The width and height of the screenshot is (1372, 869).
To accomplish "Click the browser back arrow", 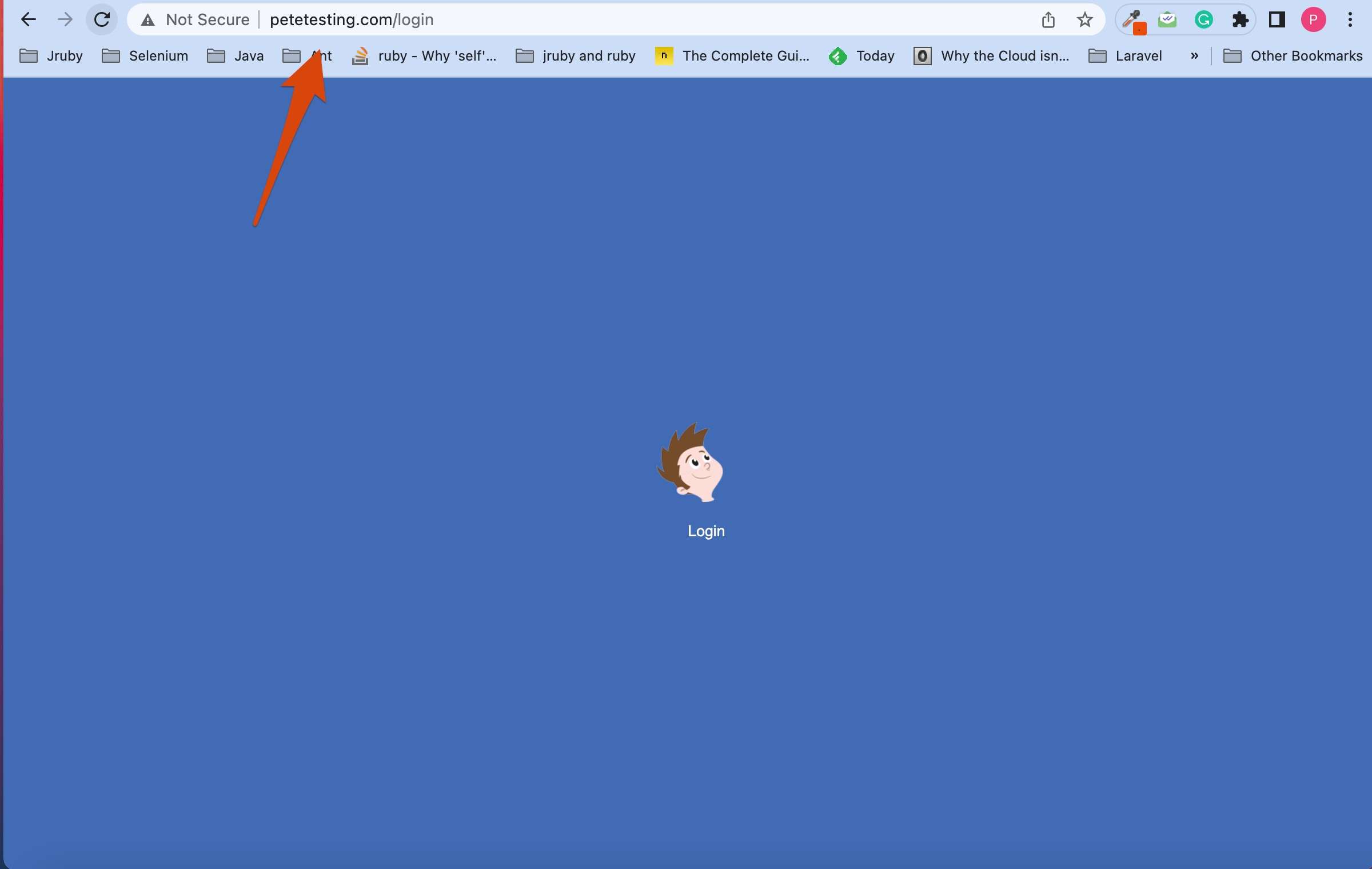I will [28, 19].
